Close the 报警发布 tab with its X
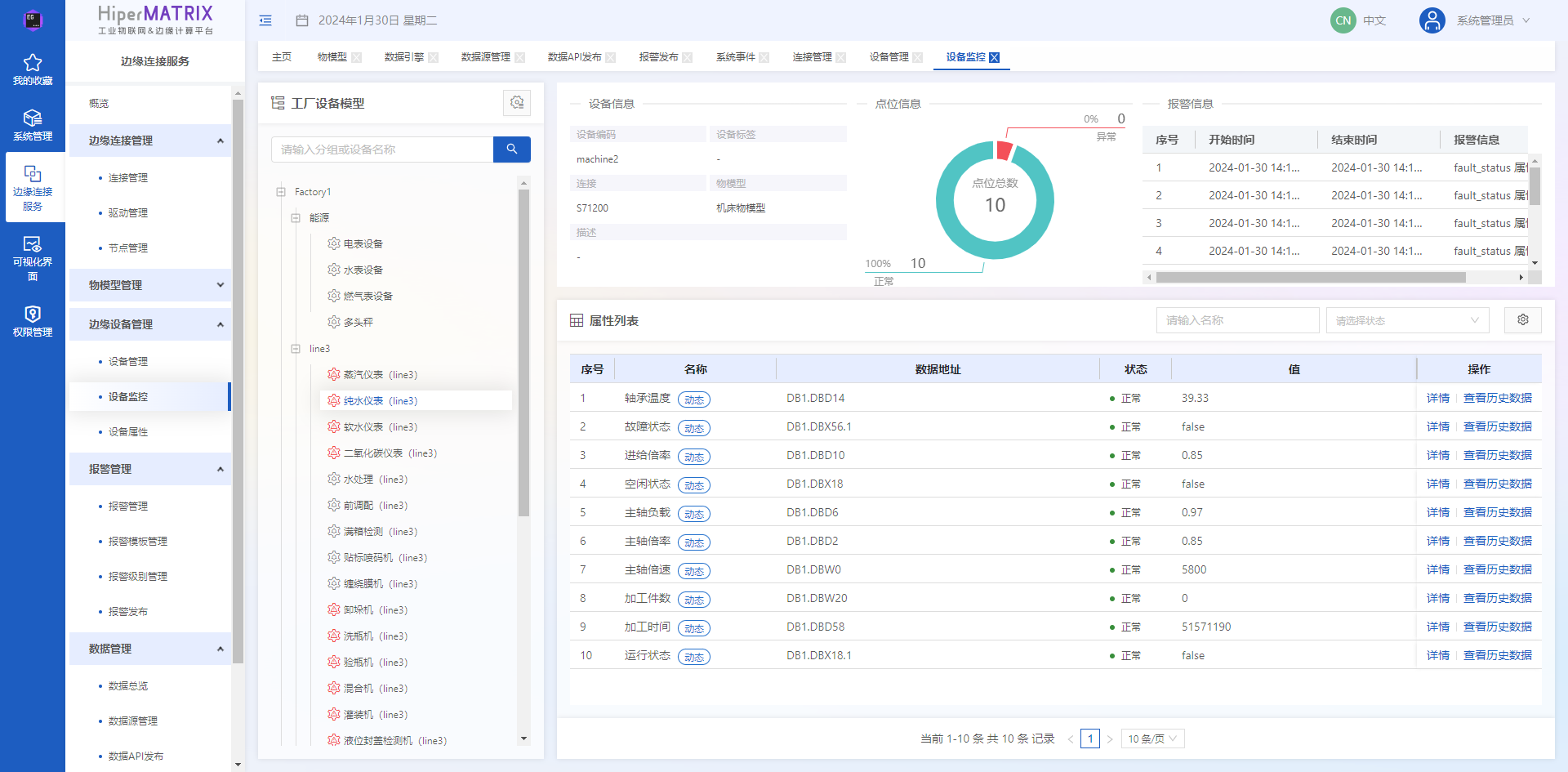This screenshot has height=772, width=1568. click(688, 57)
